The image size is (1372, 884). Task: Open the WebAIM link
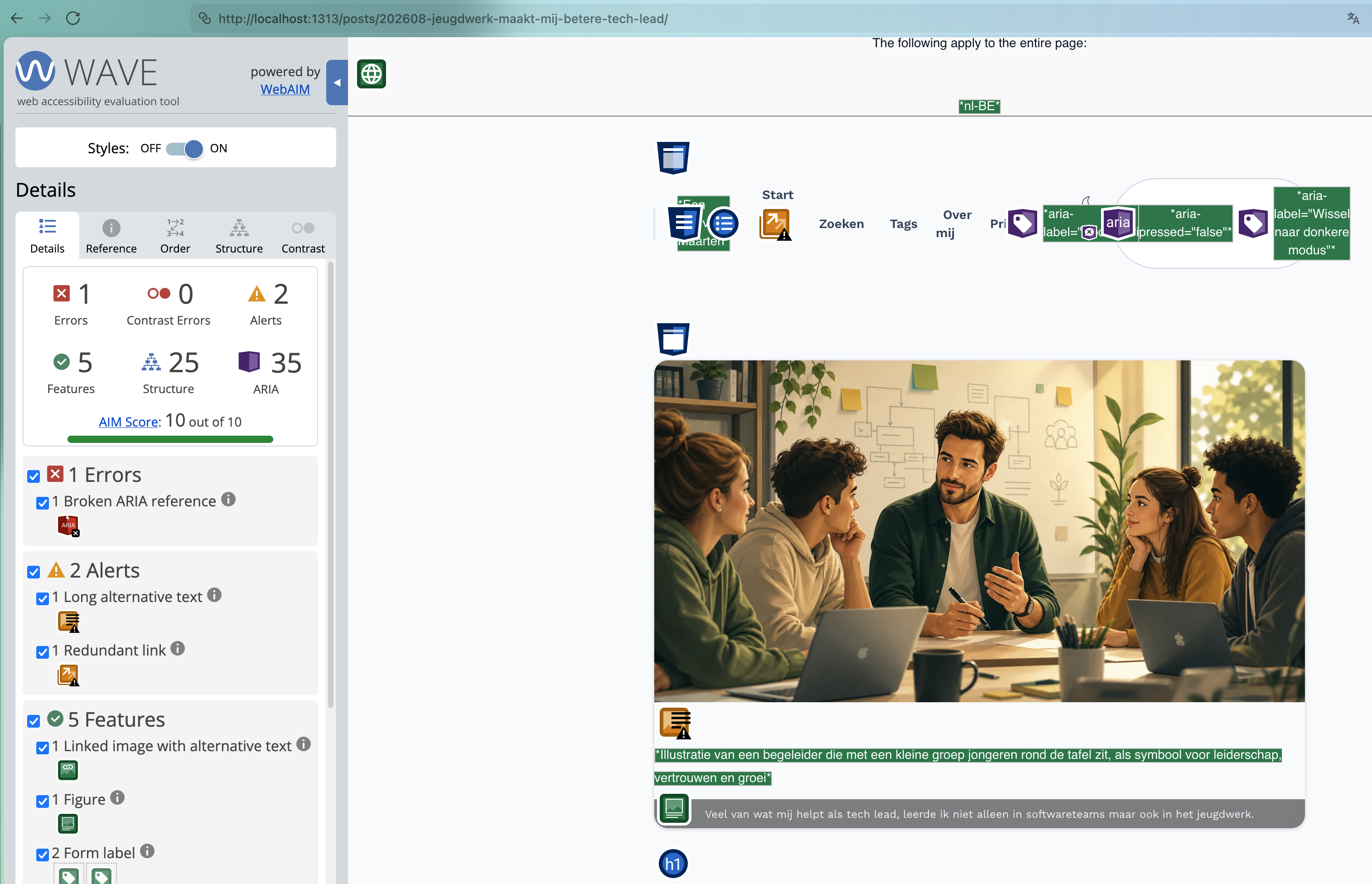(285, 90)
